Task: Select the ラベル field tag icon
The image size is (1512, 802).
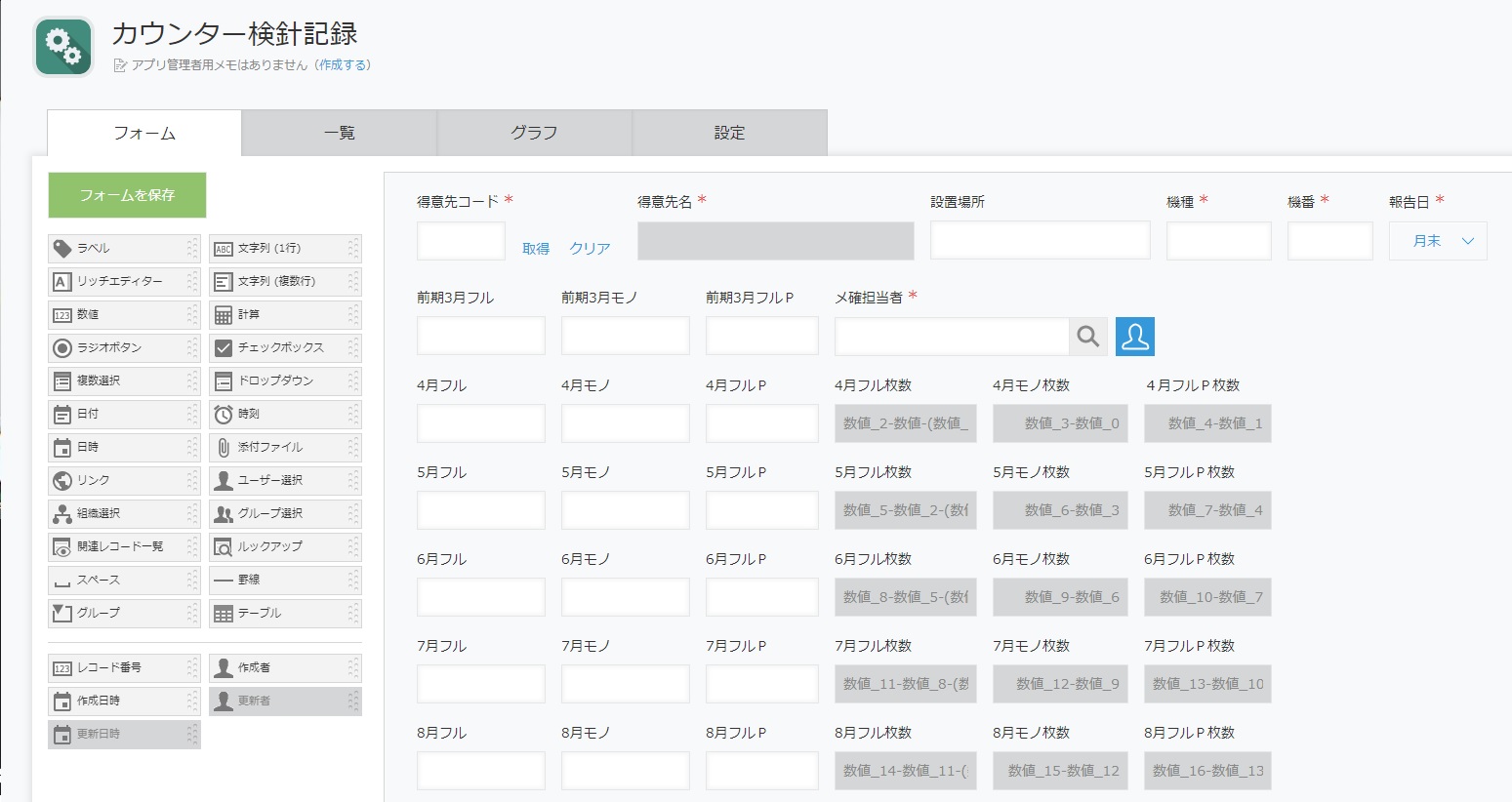Action: [x=62, y=248]
